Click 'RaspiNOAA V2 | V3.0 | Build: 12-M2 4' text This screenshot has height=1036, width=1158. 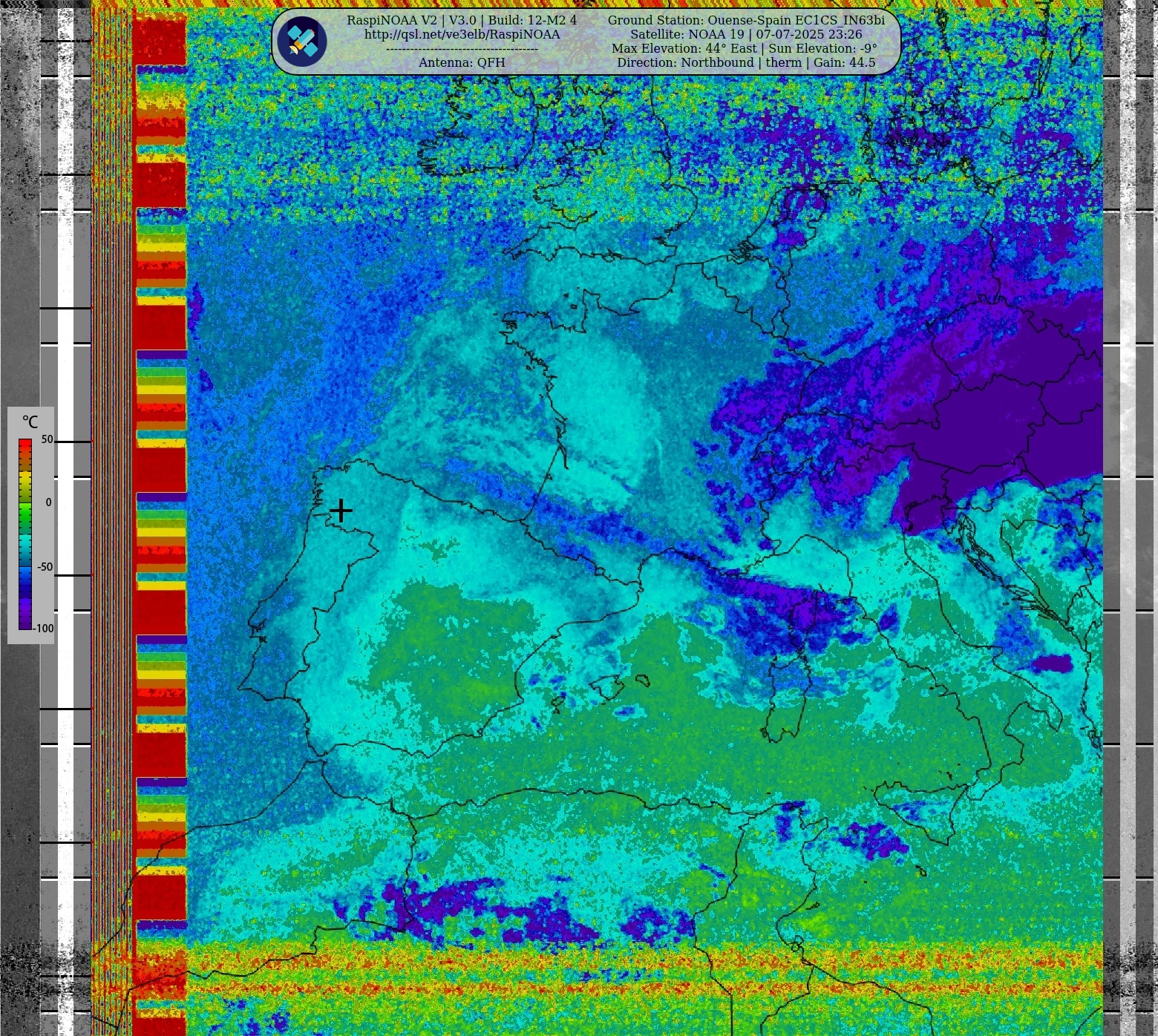click(x=462, y=20)
